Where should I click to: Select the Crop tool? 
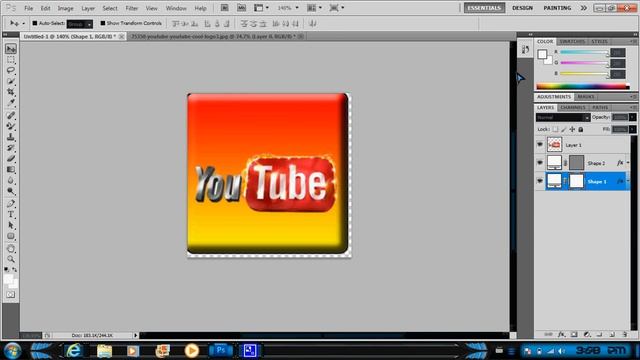11,92
